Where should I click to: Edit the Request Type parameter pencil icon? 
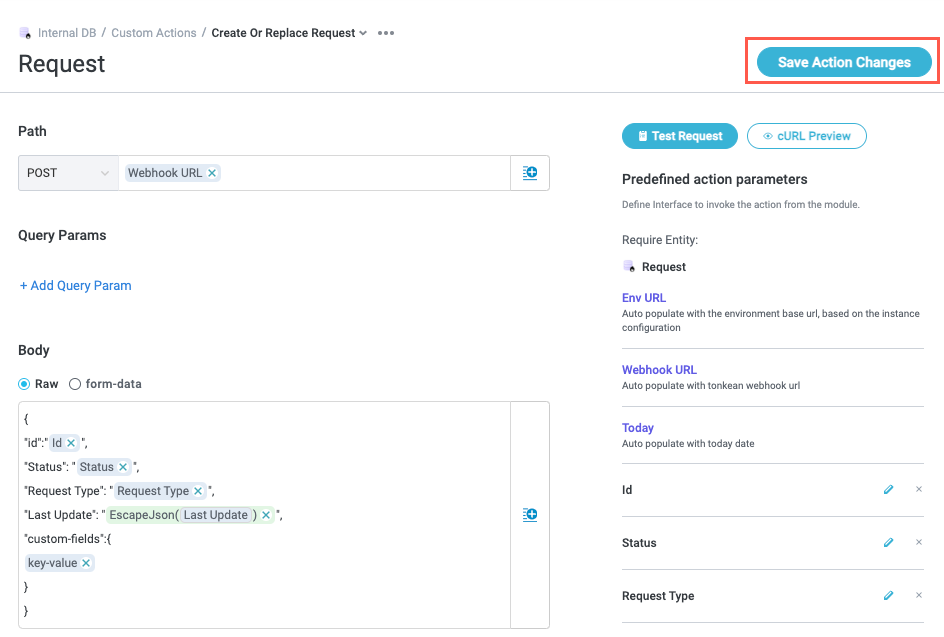888,596
